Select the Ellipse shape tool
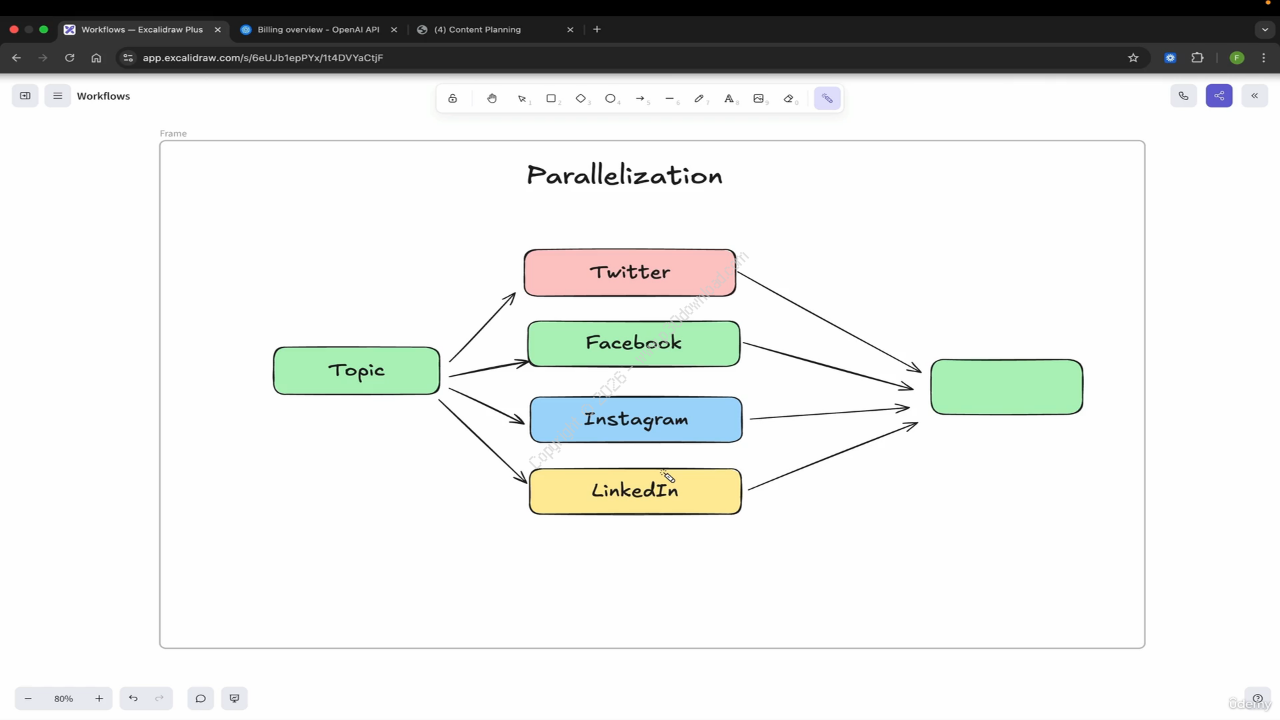The height and width of the screenshot is (720, 1280). point(610,98)
